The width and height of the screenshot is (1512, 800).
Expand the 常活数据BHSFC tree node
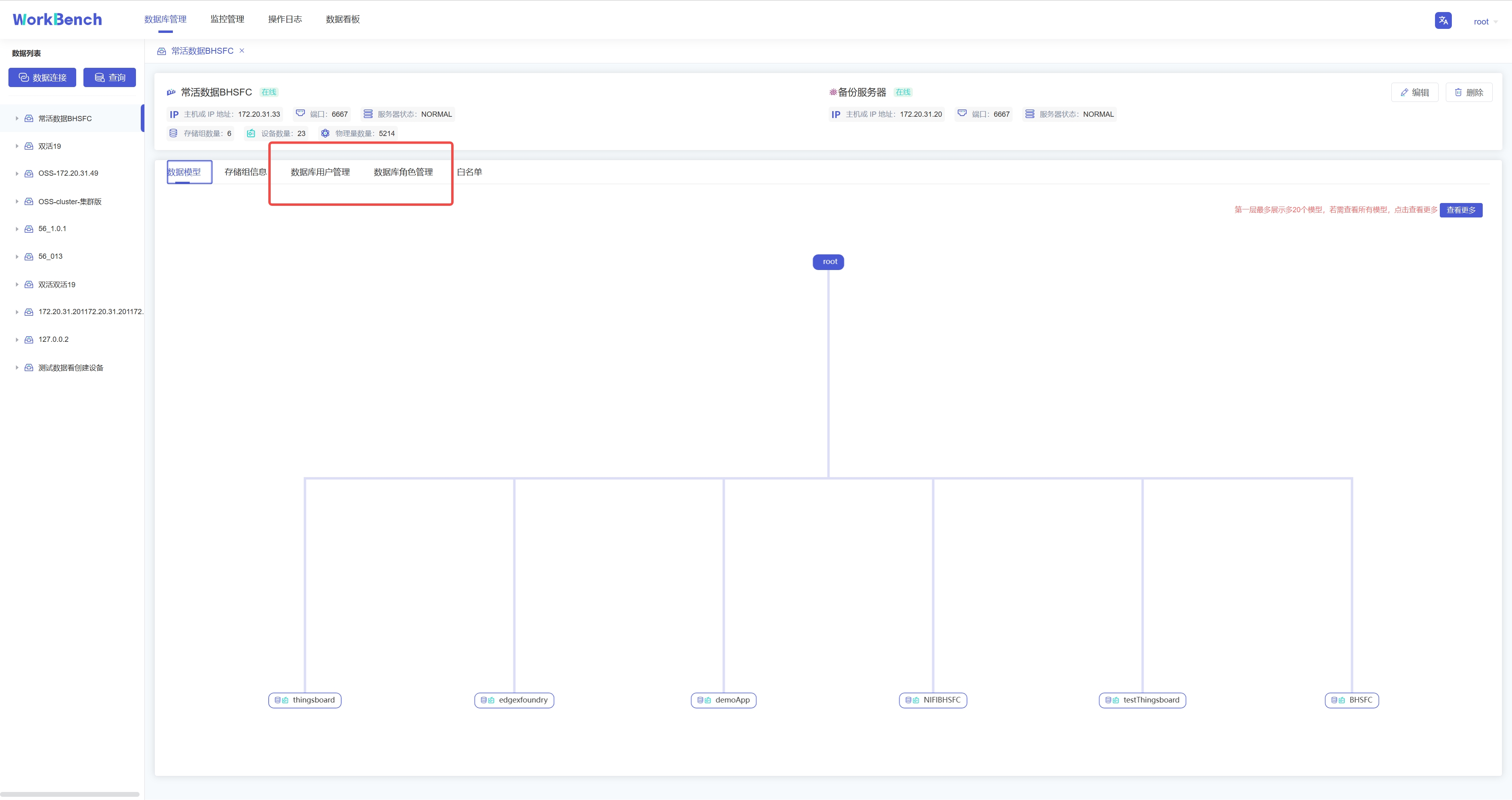pos(17,119)
